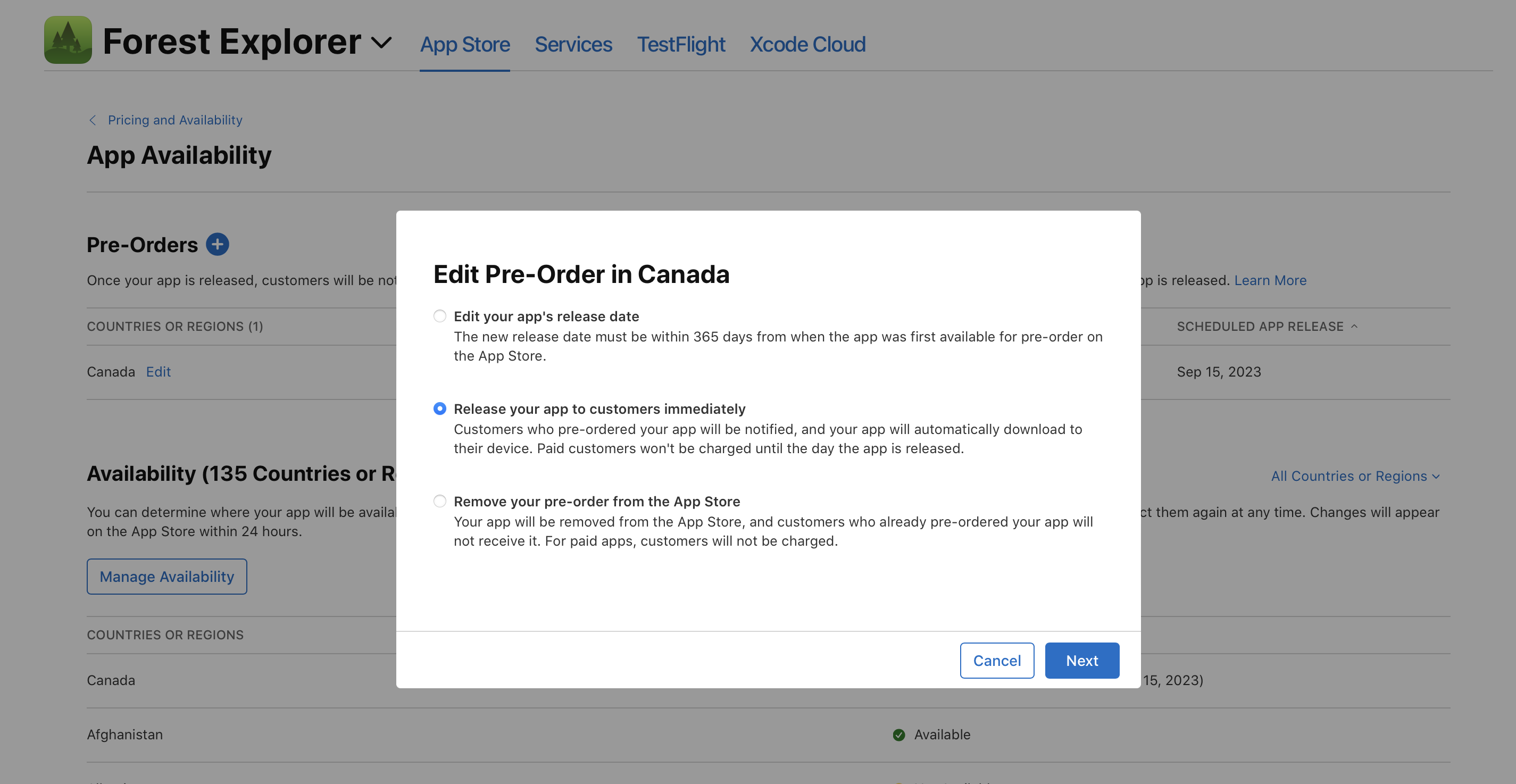Open the Xcode Cloud tab
This screenshot has height=784, width=1516.
(807, 44)
